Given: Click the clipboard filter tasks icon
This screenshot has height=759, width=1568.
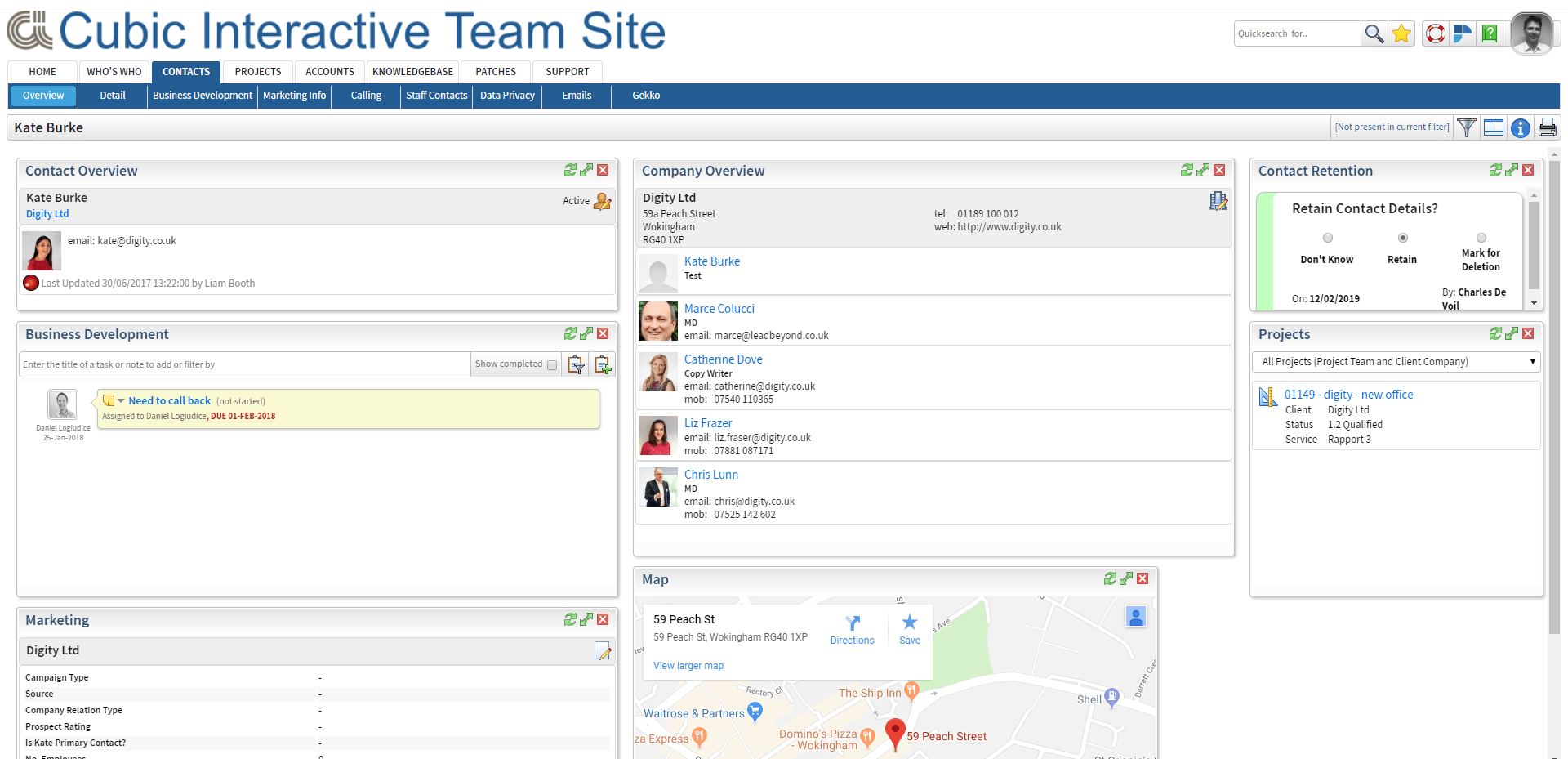Looking at the screenshot, I should [577, 364].
